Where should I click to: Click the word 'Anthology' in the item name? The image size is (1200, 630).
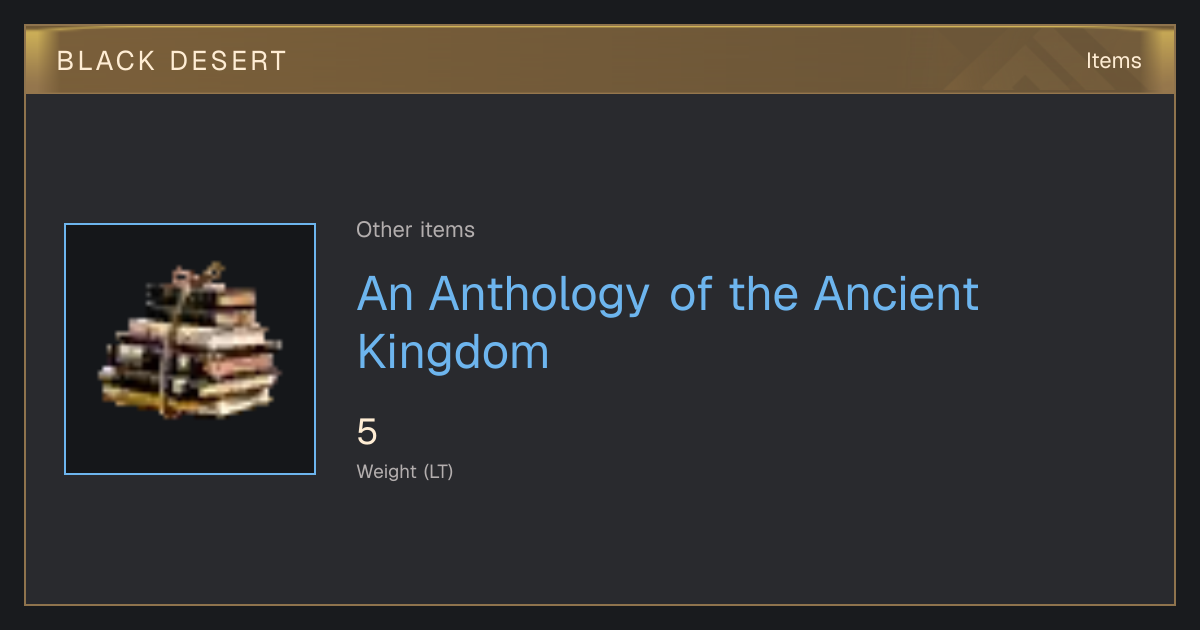539,295
